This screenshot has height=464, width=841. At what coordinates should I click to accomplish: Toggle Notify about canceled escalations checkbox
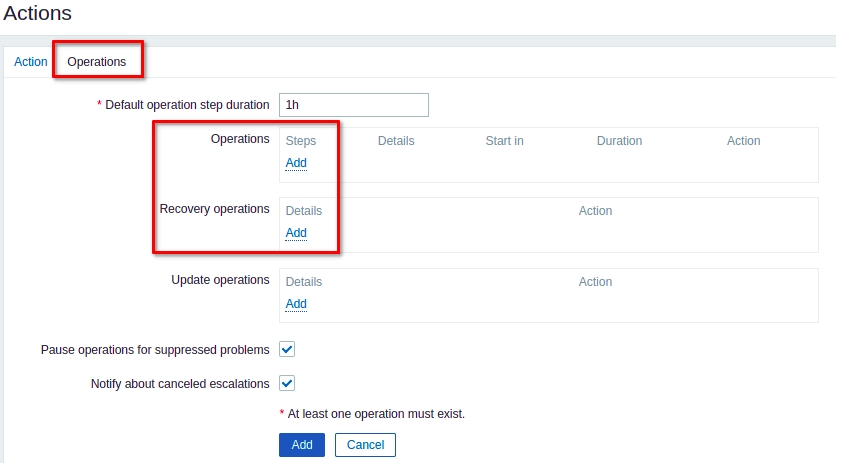(287, 383)
